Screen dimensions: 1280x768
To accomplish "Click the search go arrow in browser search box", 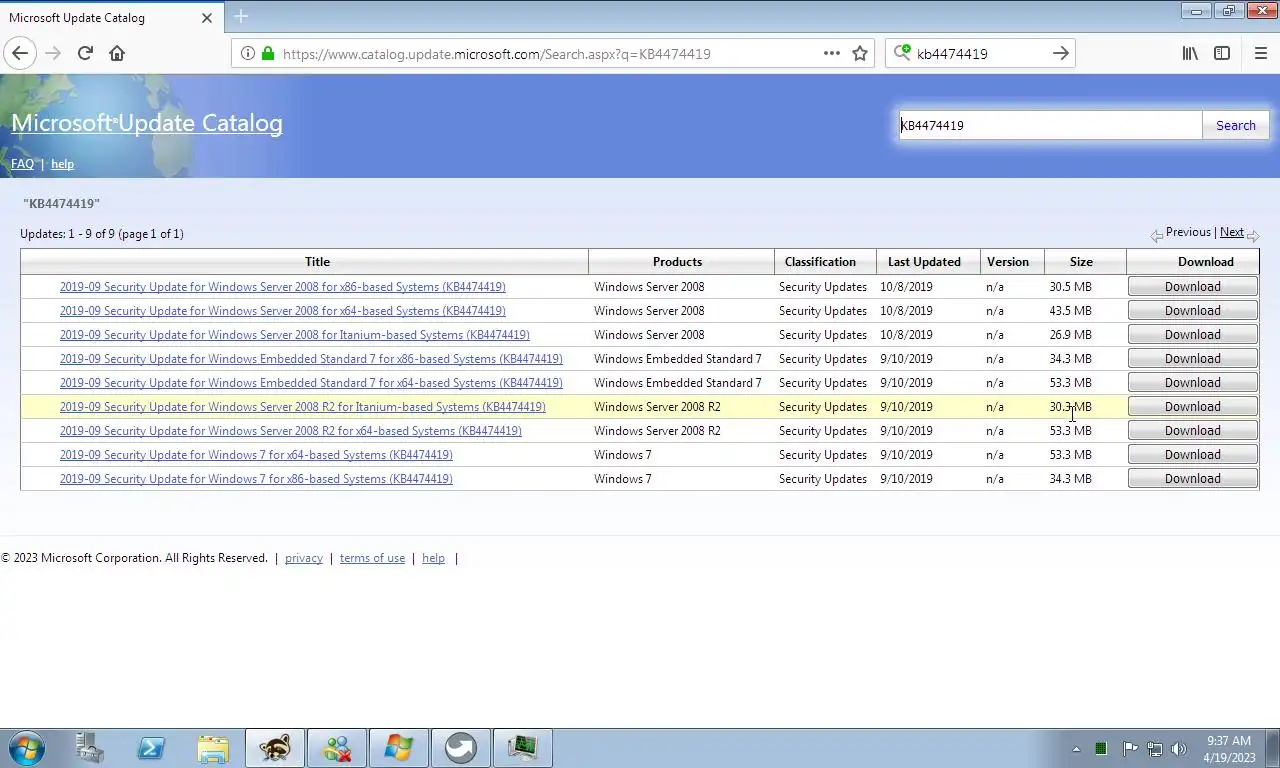I will pos(1061,54).
